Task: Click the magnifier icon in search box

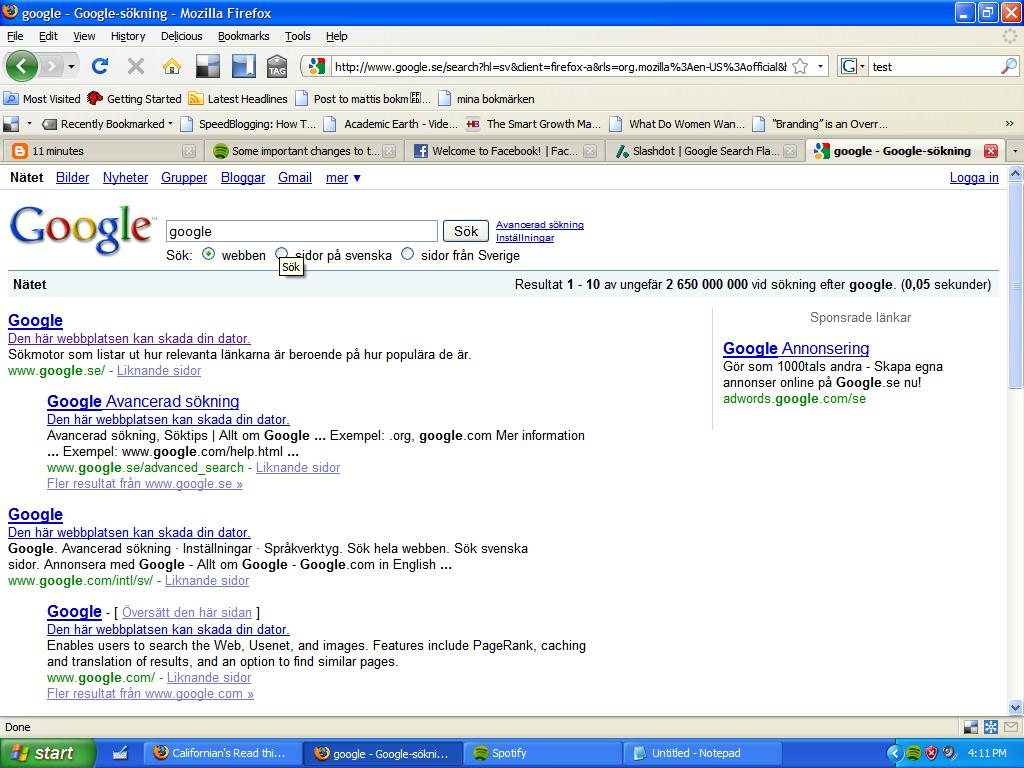Action: (1009, 66)
